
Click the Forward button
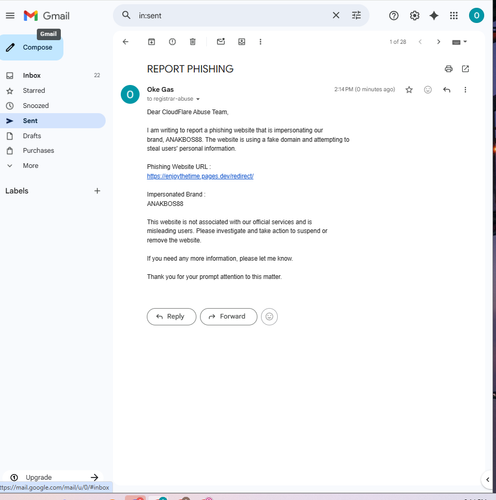(229, 317)
